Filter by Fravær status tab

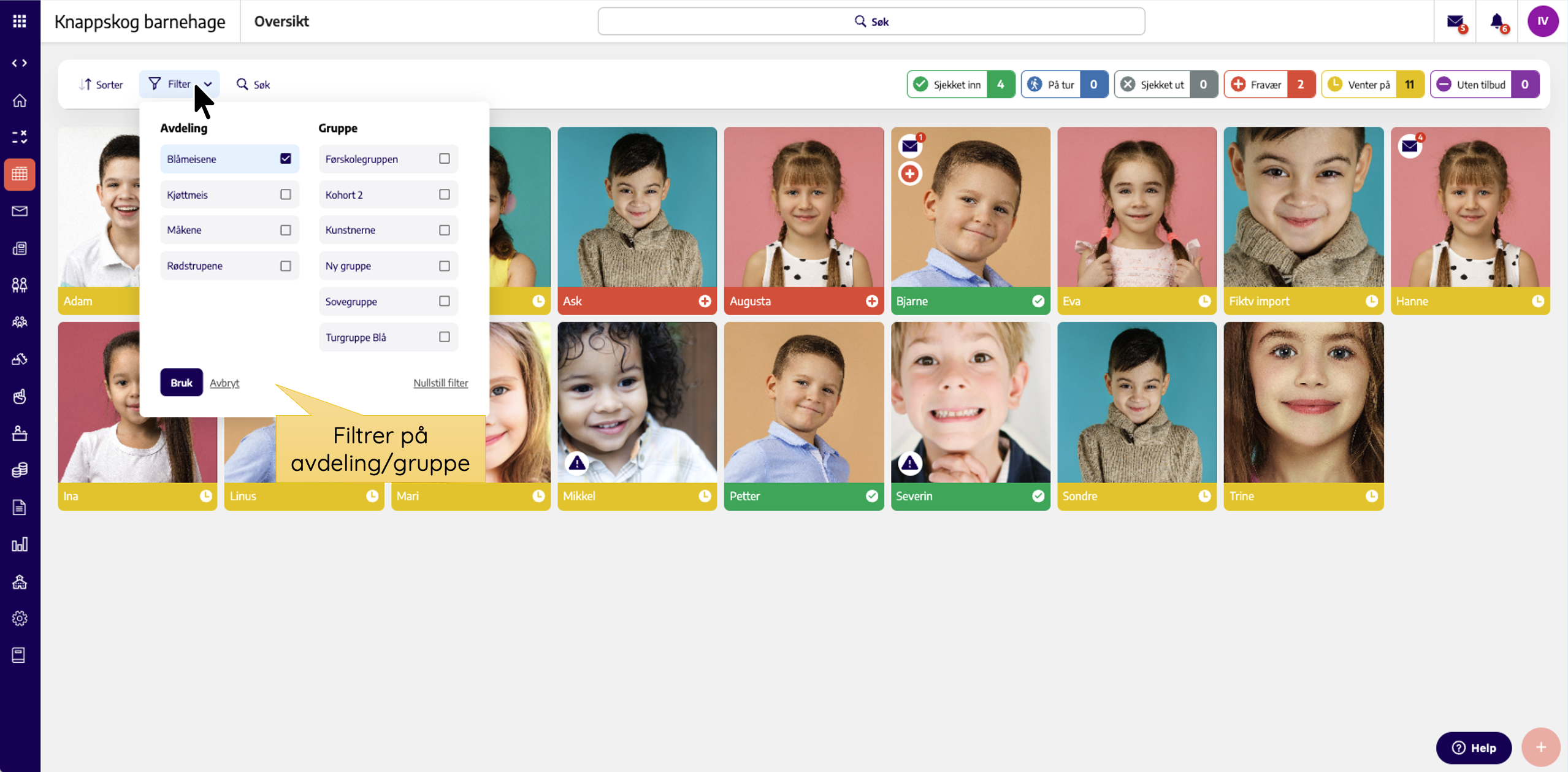(x=1269, y=85)
